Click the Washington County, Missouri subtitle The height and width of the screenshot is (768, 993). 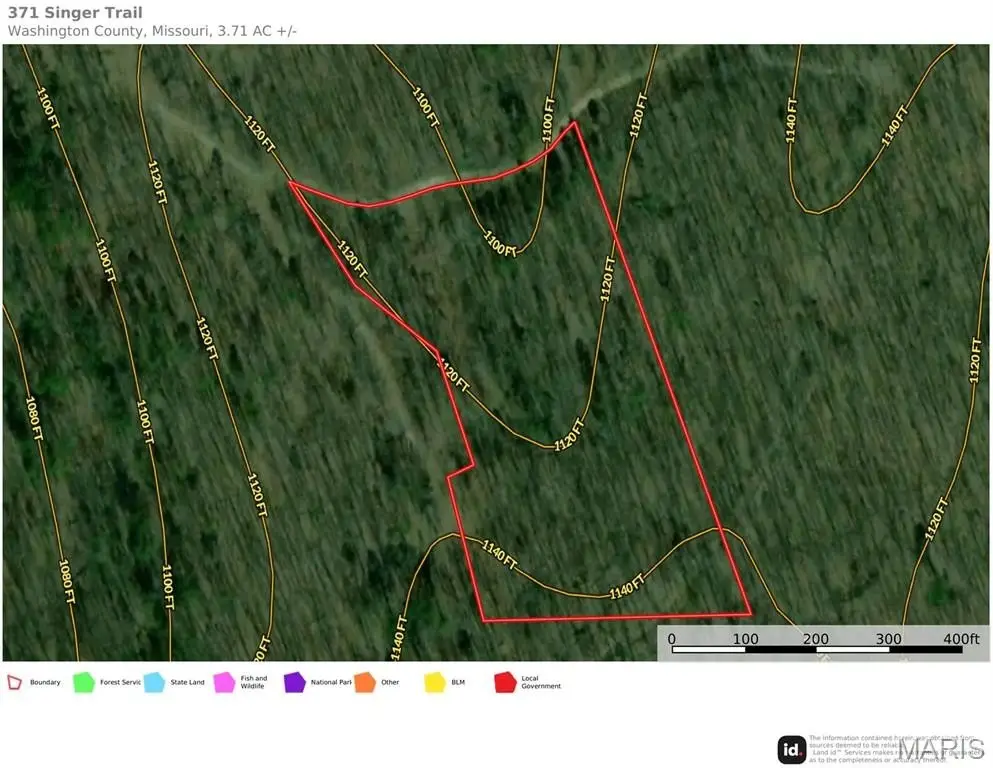[152, 31]
